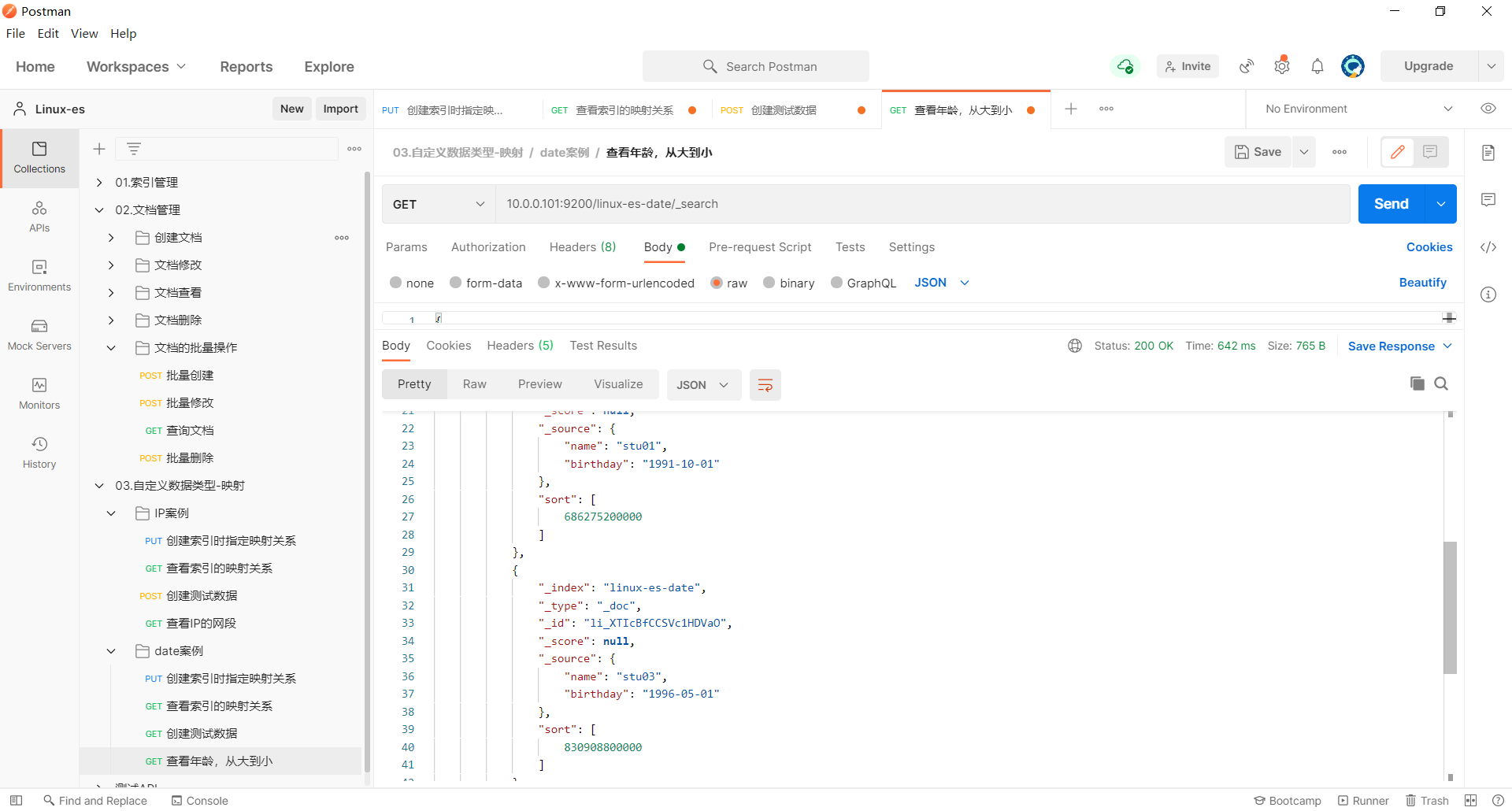Image resolution: width=1512 pixels, height=811 pixels.
Task: Switch to the Pre-request Script tab
Action: (760, 247)
